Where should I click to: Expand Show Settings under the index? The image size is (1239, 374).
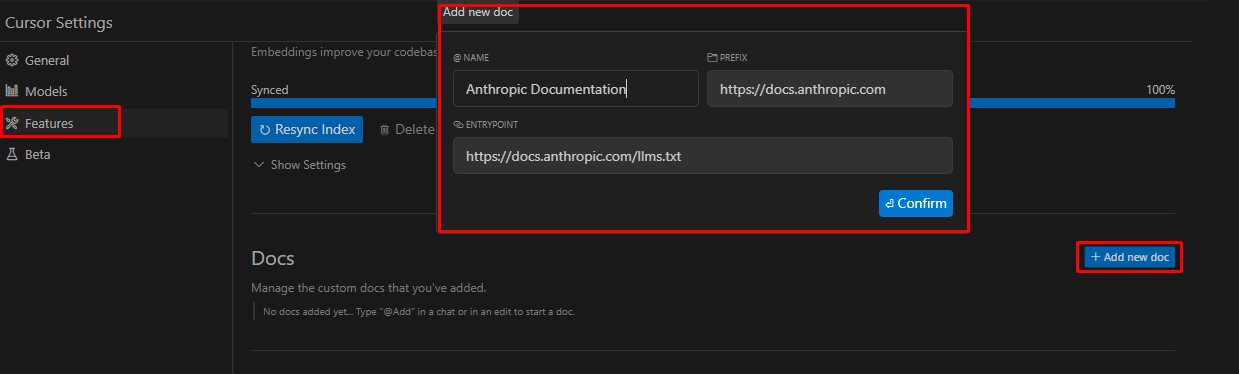pyautogui.click(x=300, y=164)
